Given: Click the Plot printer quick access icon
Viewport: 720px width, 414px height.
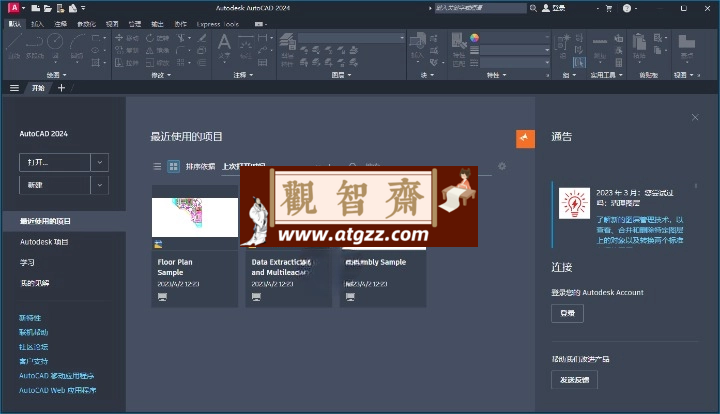Looking at the screenshot, I should pos(73,8).
